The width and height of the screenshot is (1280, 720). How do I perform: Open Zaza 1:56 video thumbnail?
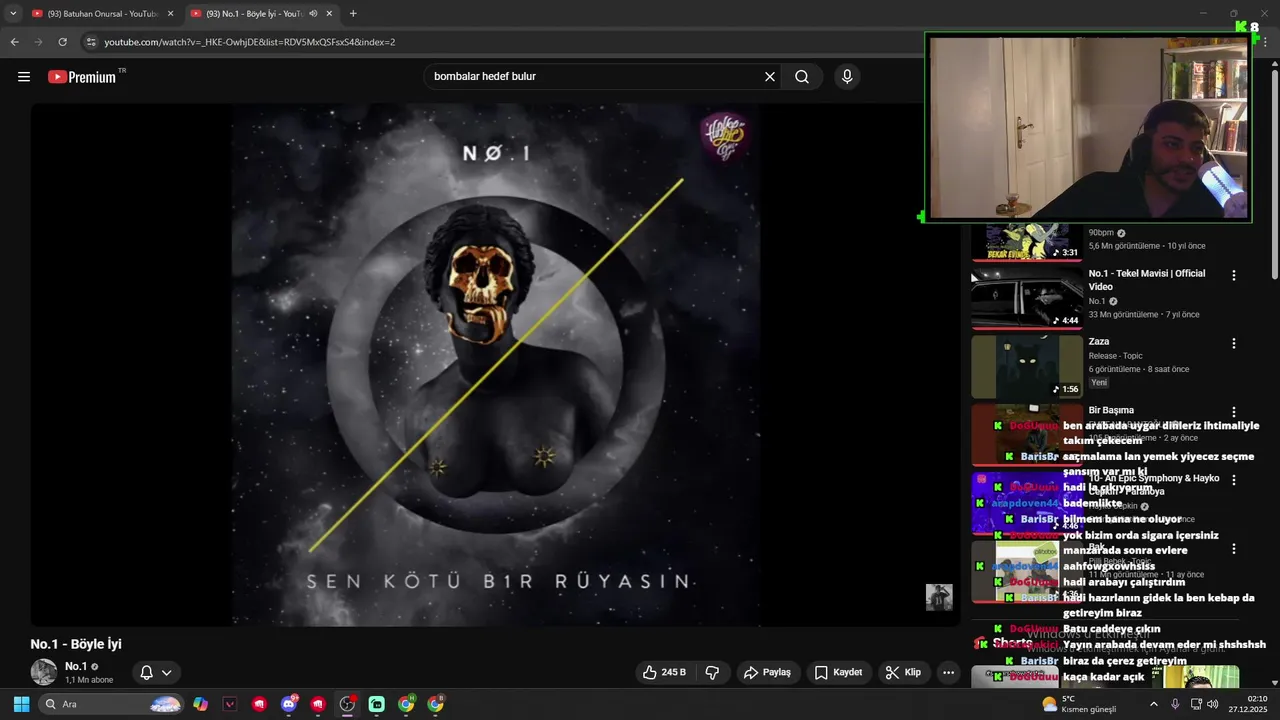[x=1027, y=366]
